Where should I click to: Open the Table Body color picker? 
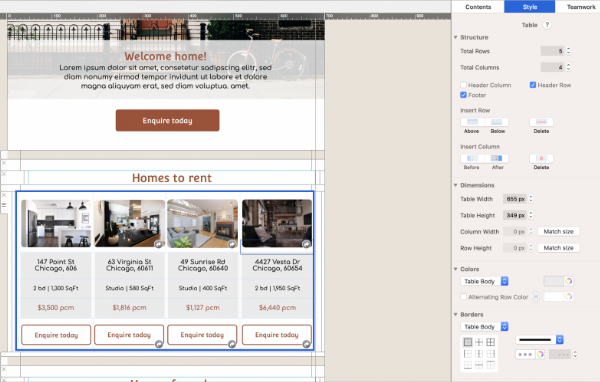pyautogui.click(x=568, y=281)
